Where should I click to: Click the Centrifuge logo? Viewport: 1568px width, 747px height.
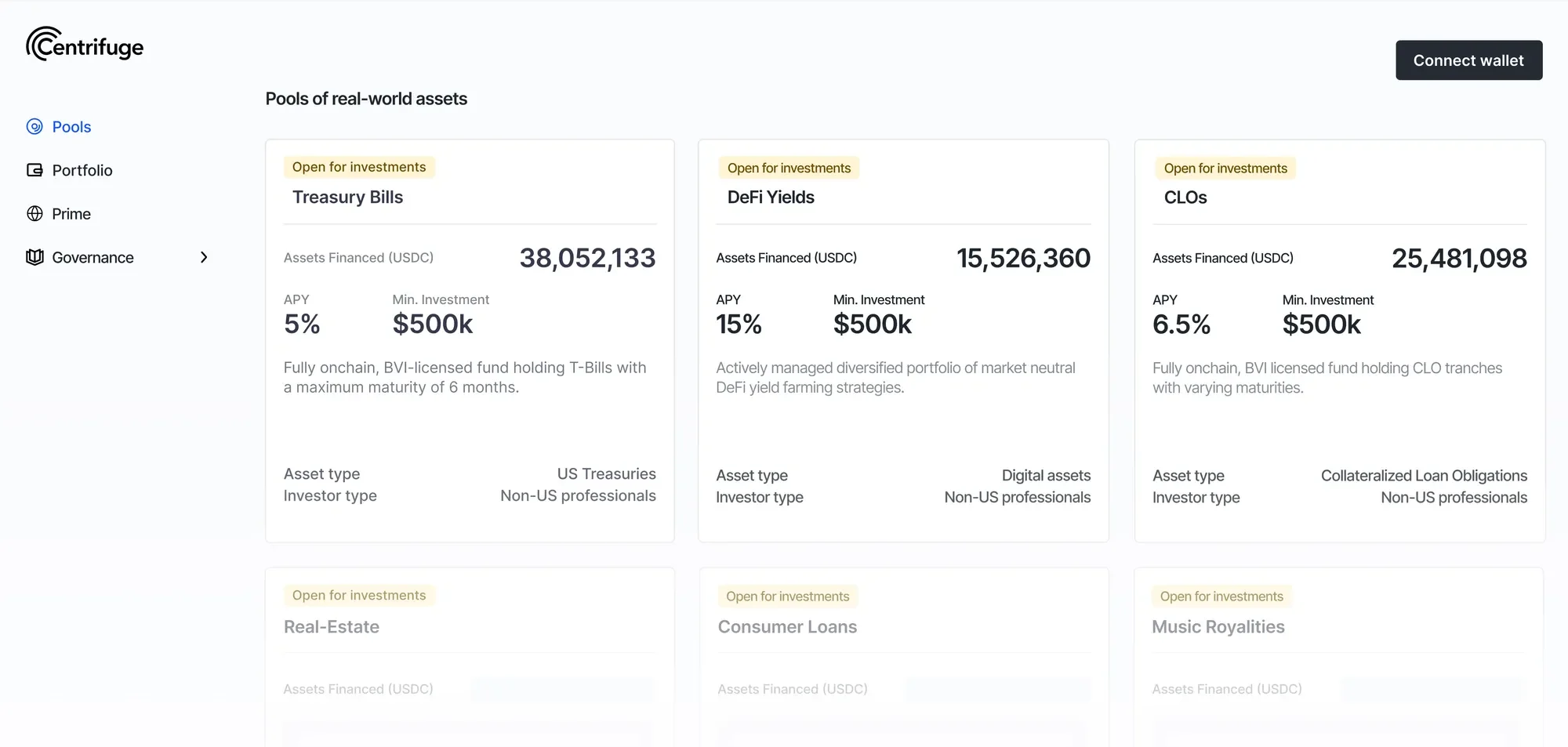tap(85, 45)
